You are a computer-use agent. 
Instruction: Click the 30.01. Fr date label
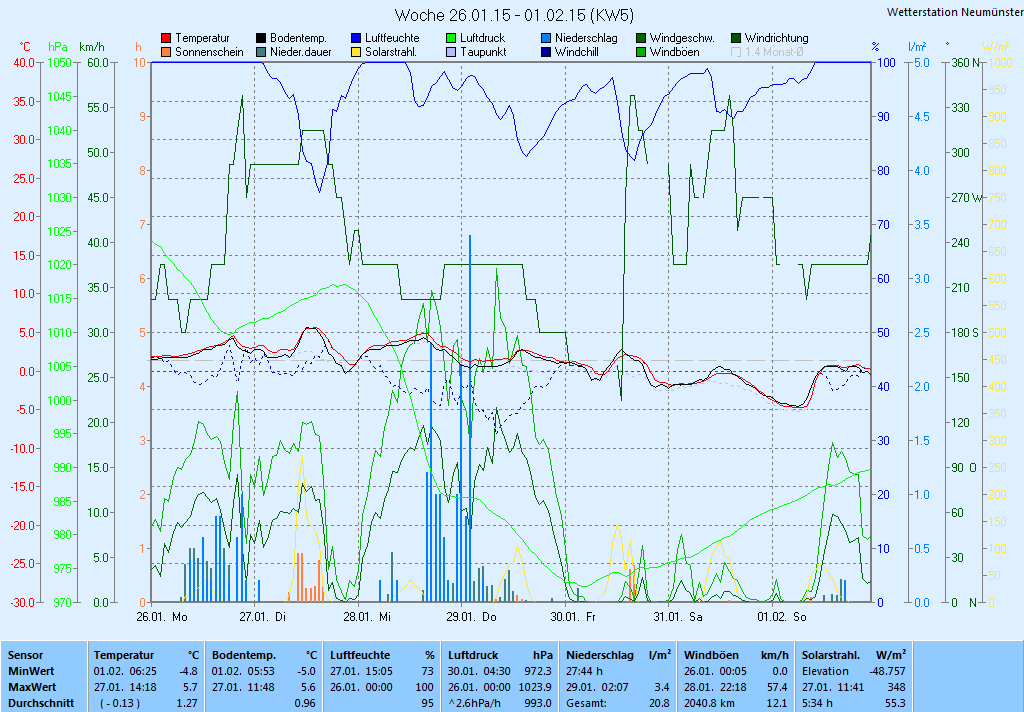pos(573,617)
